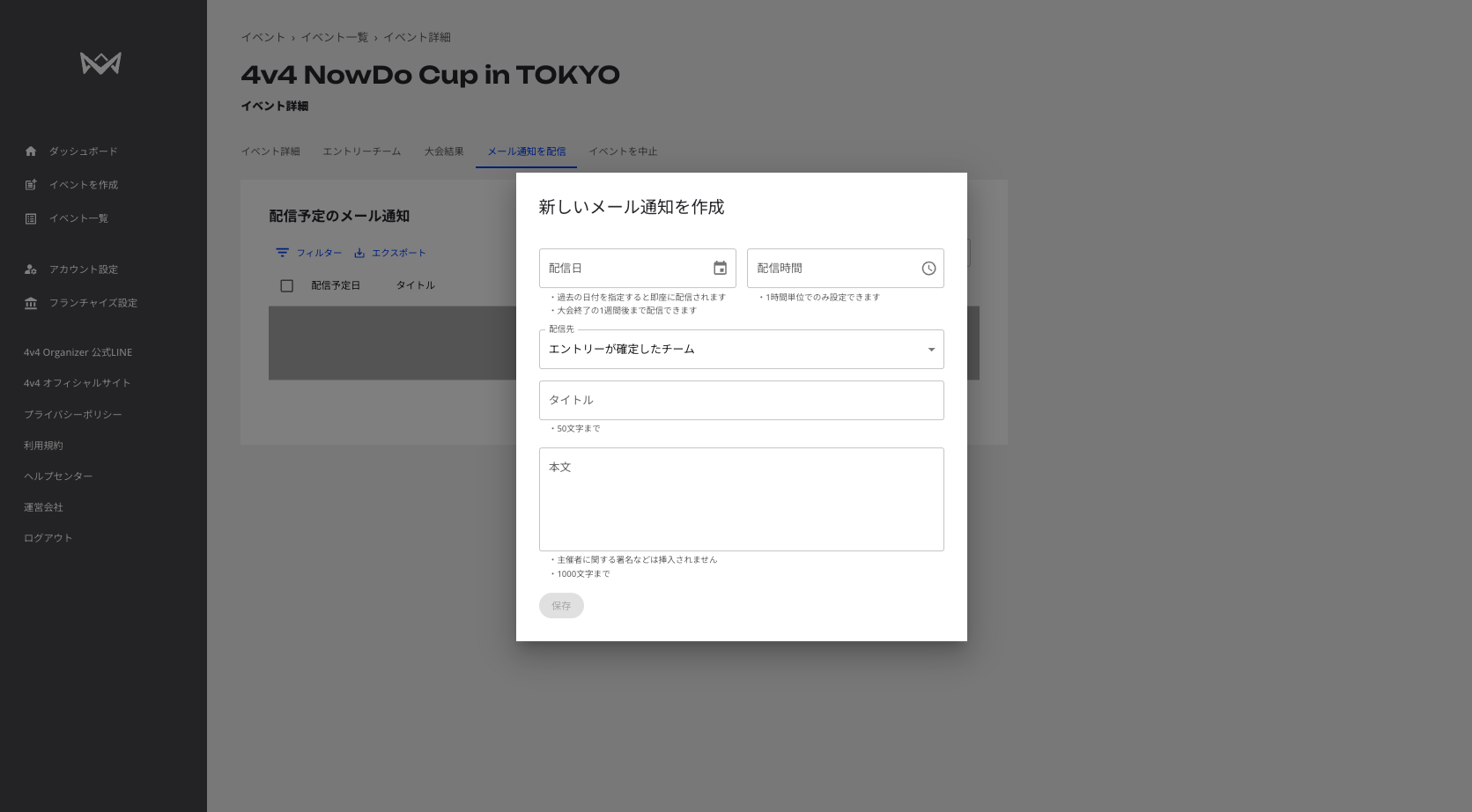Select the メール通知を配信 tab
The image size is (1472, 812).
(x=527, y=151)
